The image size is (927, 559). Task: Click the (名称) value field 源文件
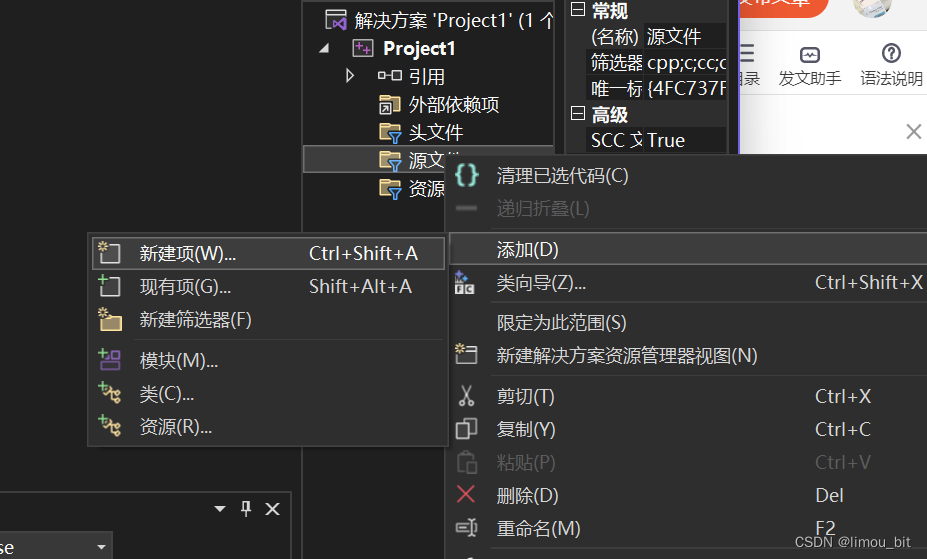685,37
